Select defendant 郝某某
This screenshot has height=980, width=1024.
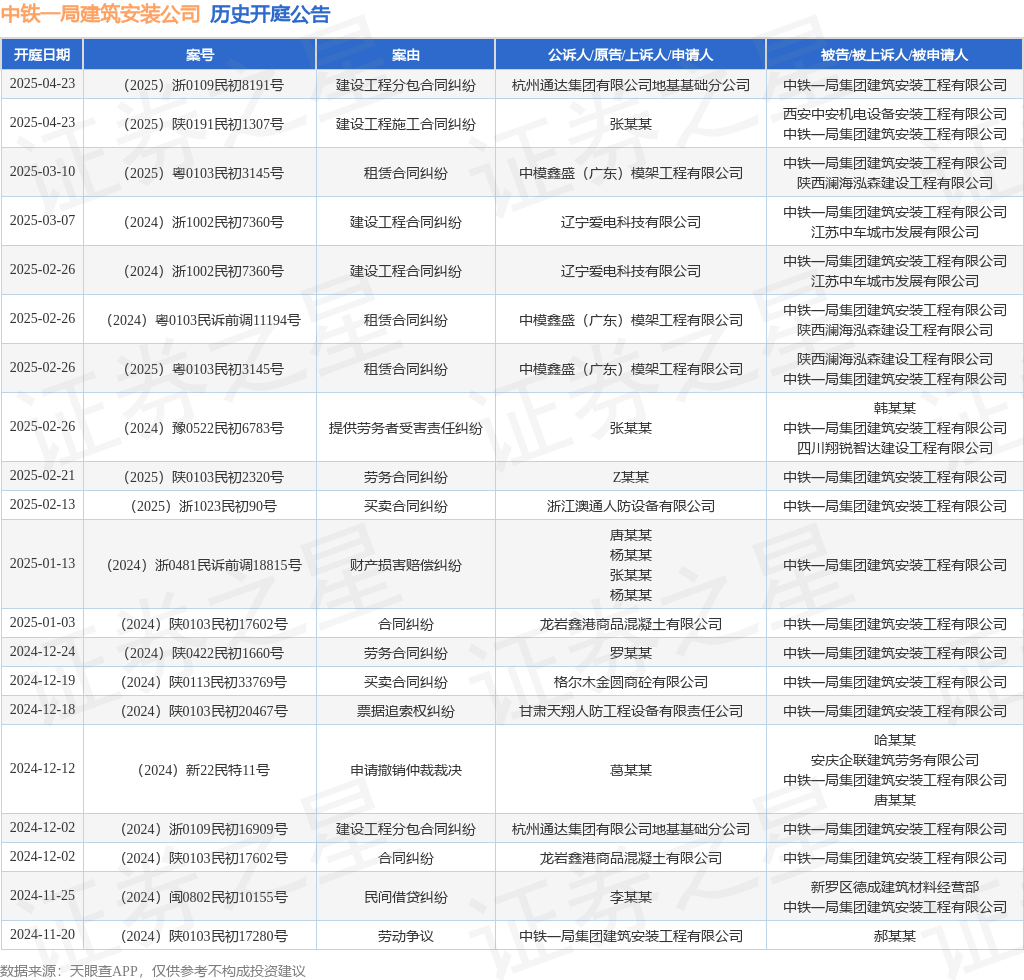tap(895, 936)
